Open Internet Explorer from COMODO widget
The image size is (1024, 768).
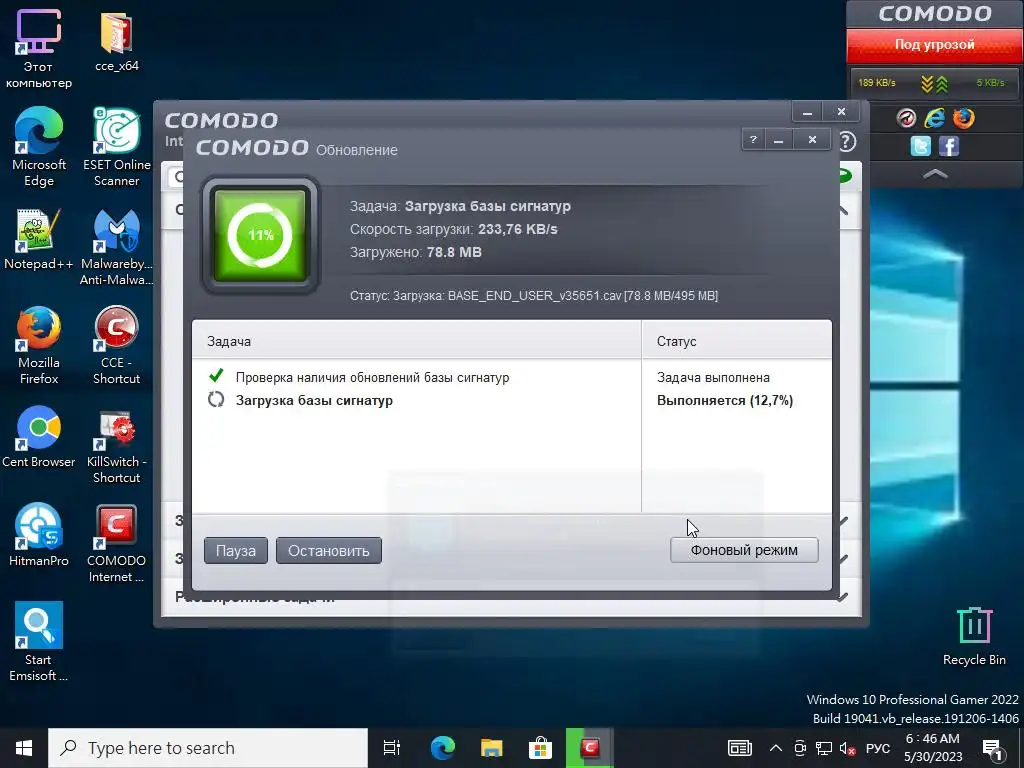pos(935,118)
